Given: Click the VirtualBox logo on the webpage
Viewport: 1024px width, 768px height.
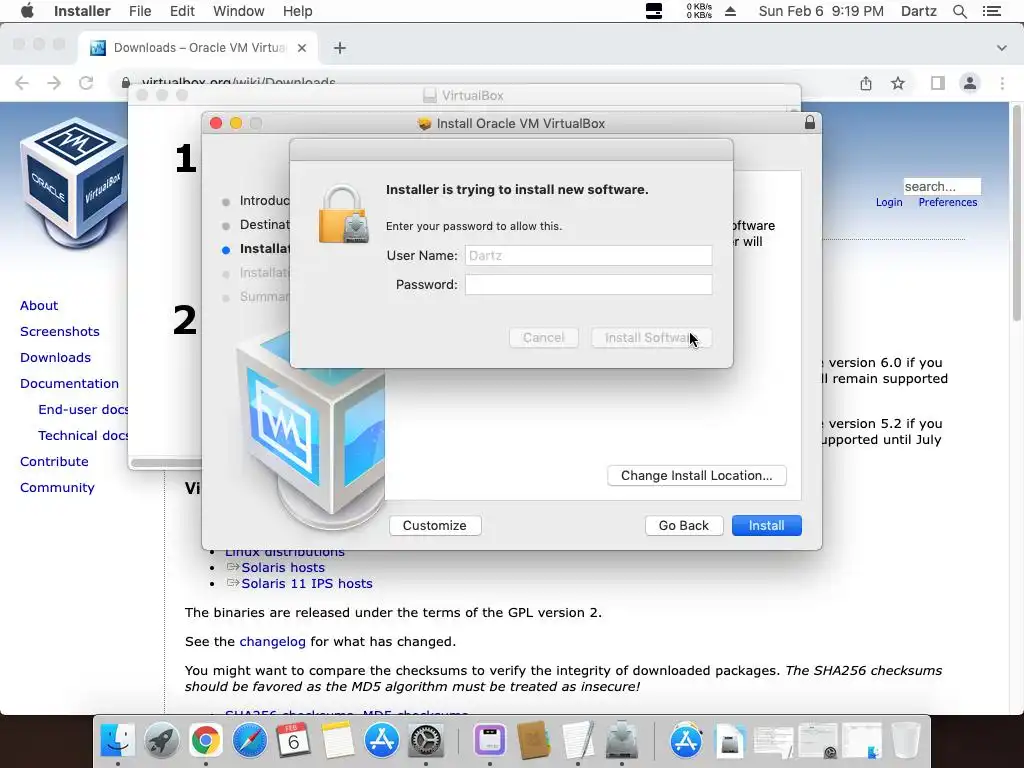Looking at the screenshot, I should click(x=74, y=184).
